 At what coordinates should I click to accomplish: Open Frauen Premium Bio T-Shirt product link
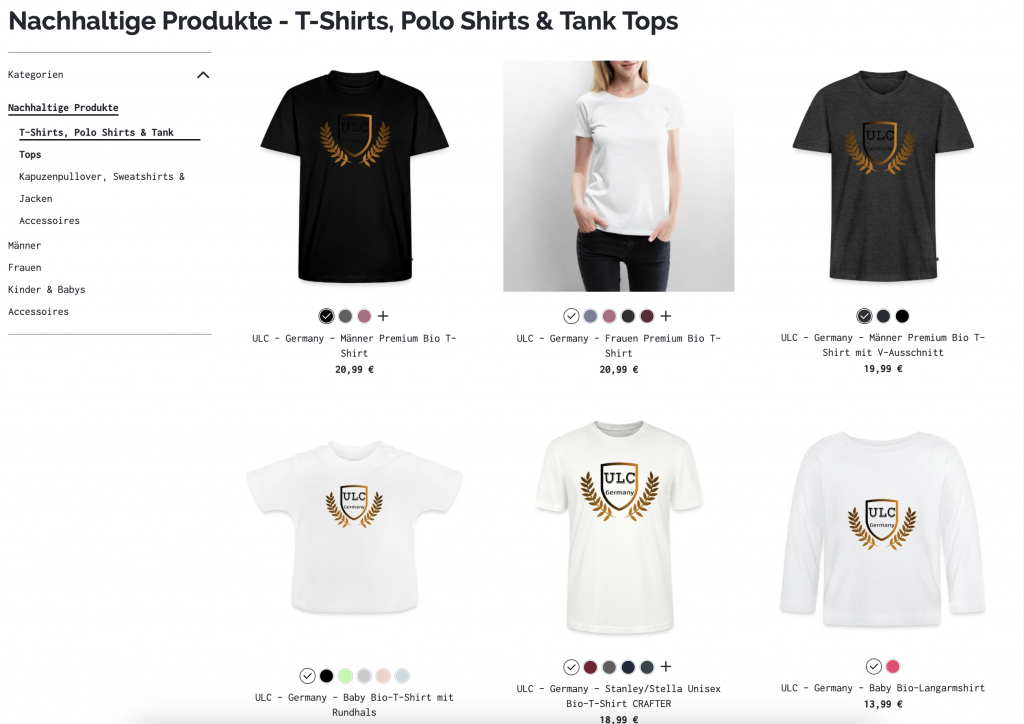[x=618, y=345]
